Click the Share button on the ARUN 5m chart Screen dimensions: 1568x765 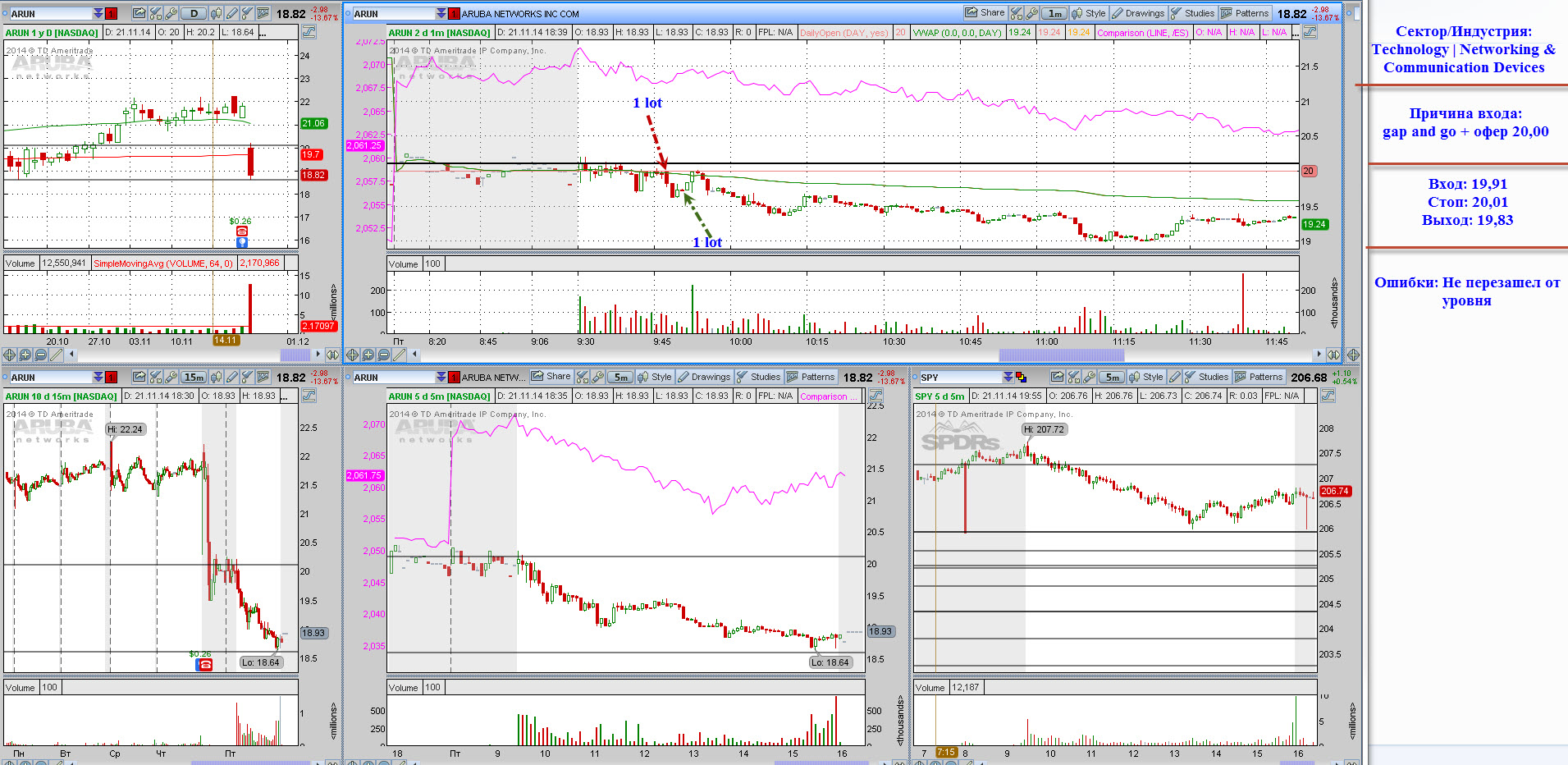pyautogui.click(x=551, y=376)
